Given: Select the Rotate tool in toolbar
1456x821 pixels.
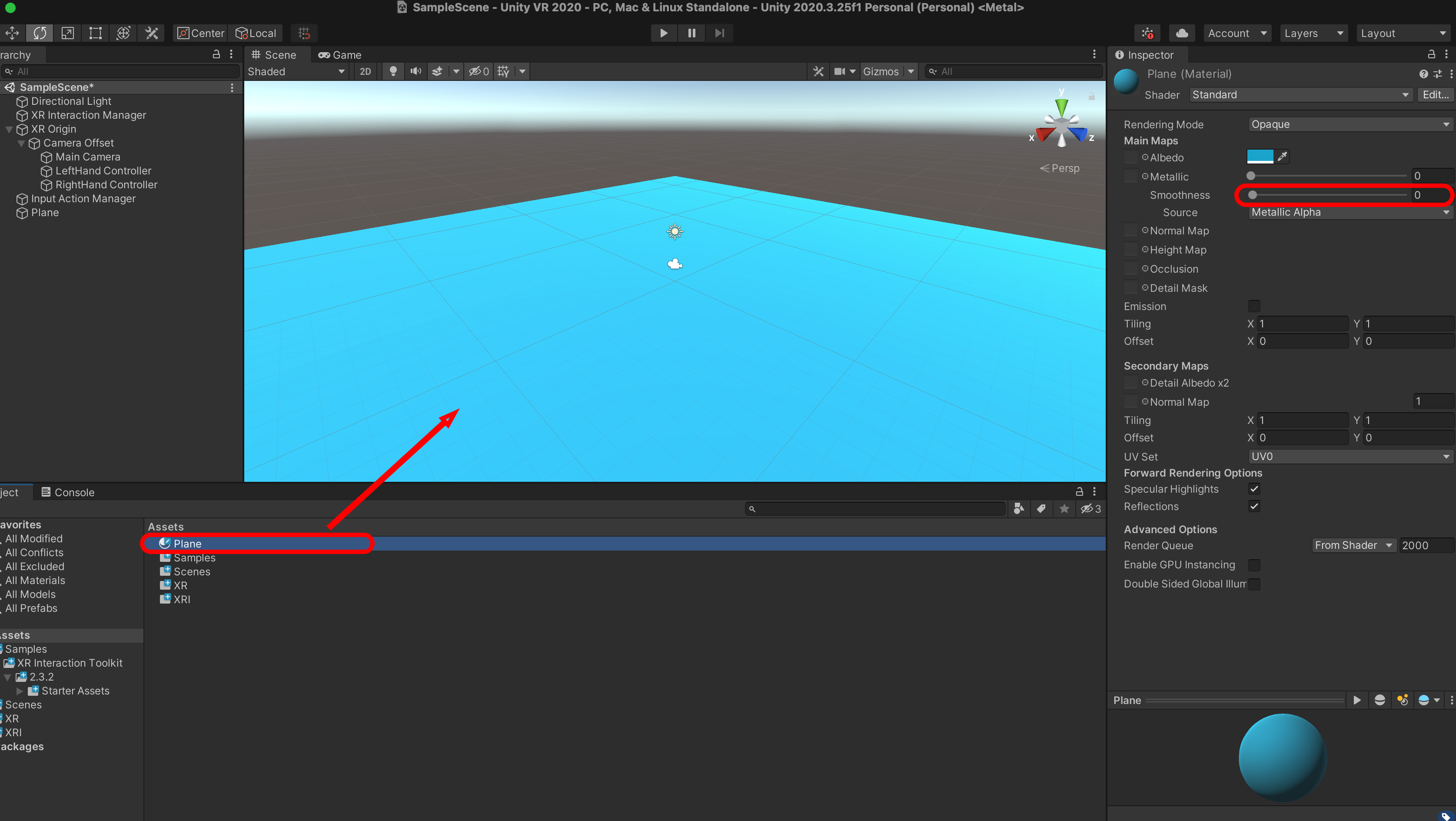Looking at the screenshot, I should click(40, 33).
